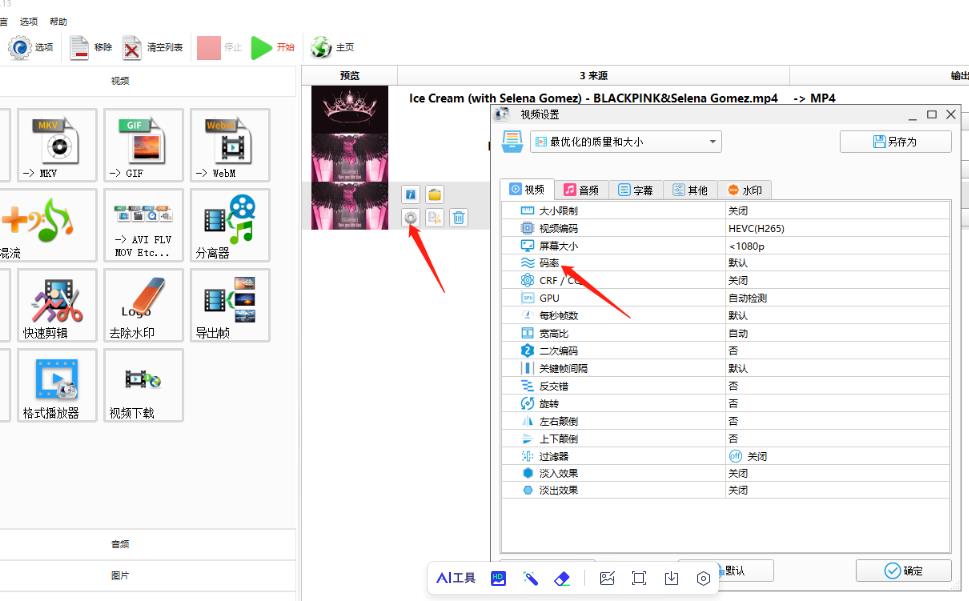Screen dimensions: 969x601
Task: Click the video thumbnail preview in task list
Action: 350,158
